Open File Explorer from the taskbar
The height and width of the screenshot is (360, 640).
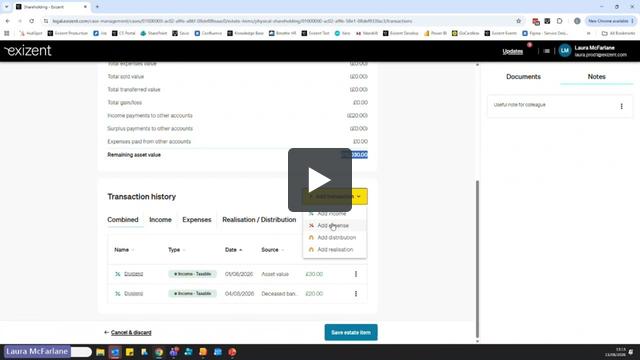(100, 352)
